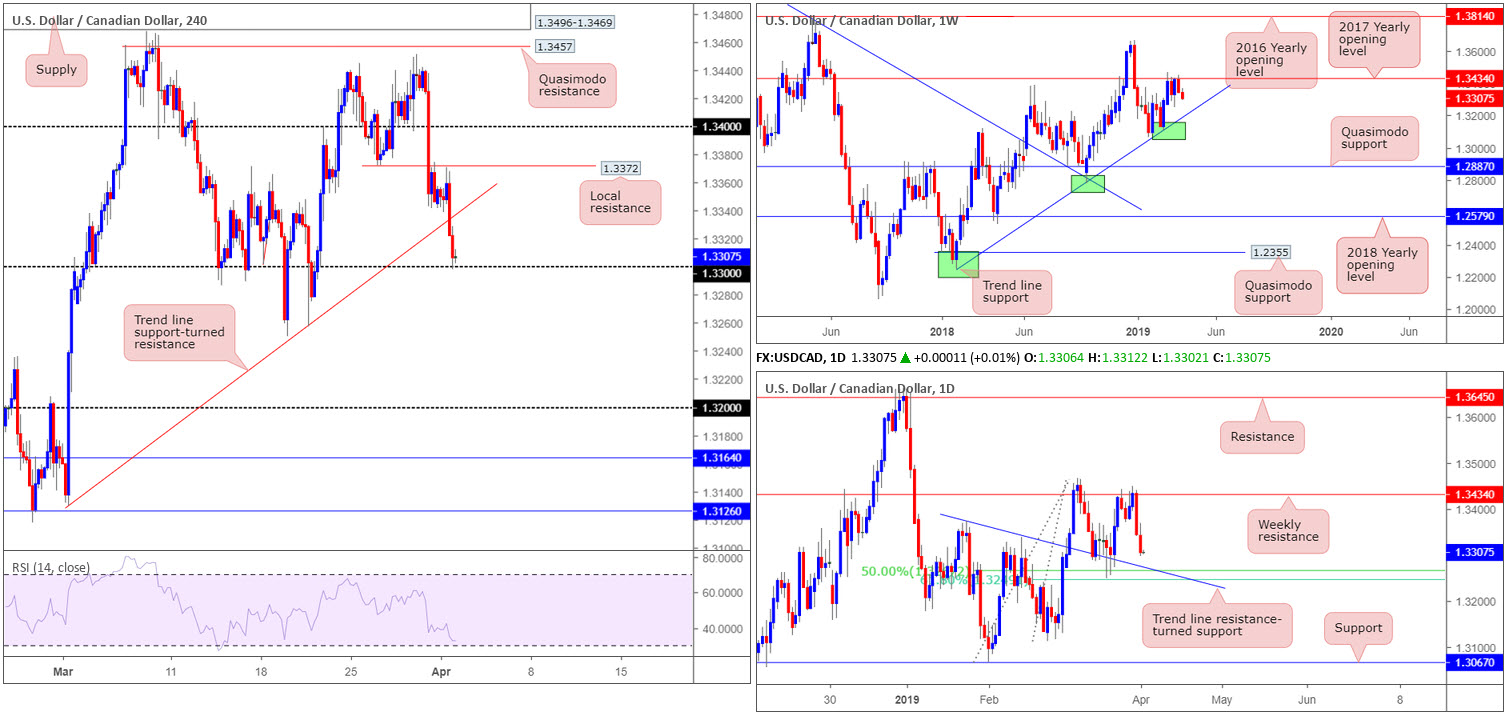The height and width of the screenshot is (714, 1509).
Task: Select the 1.33075 price label on the daily chart
Action: tap(1476, 552)
